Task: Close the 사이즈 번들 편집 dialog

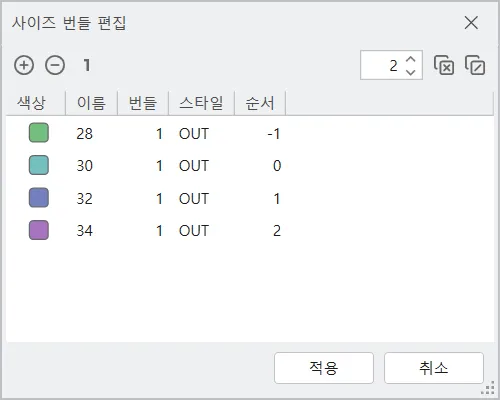Action: [471, 23]
